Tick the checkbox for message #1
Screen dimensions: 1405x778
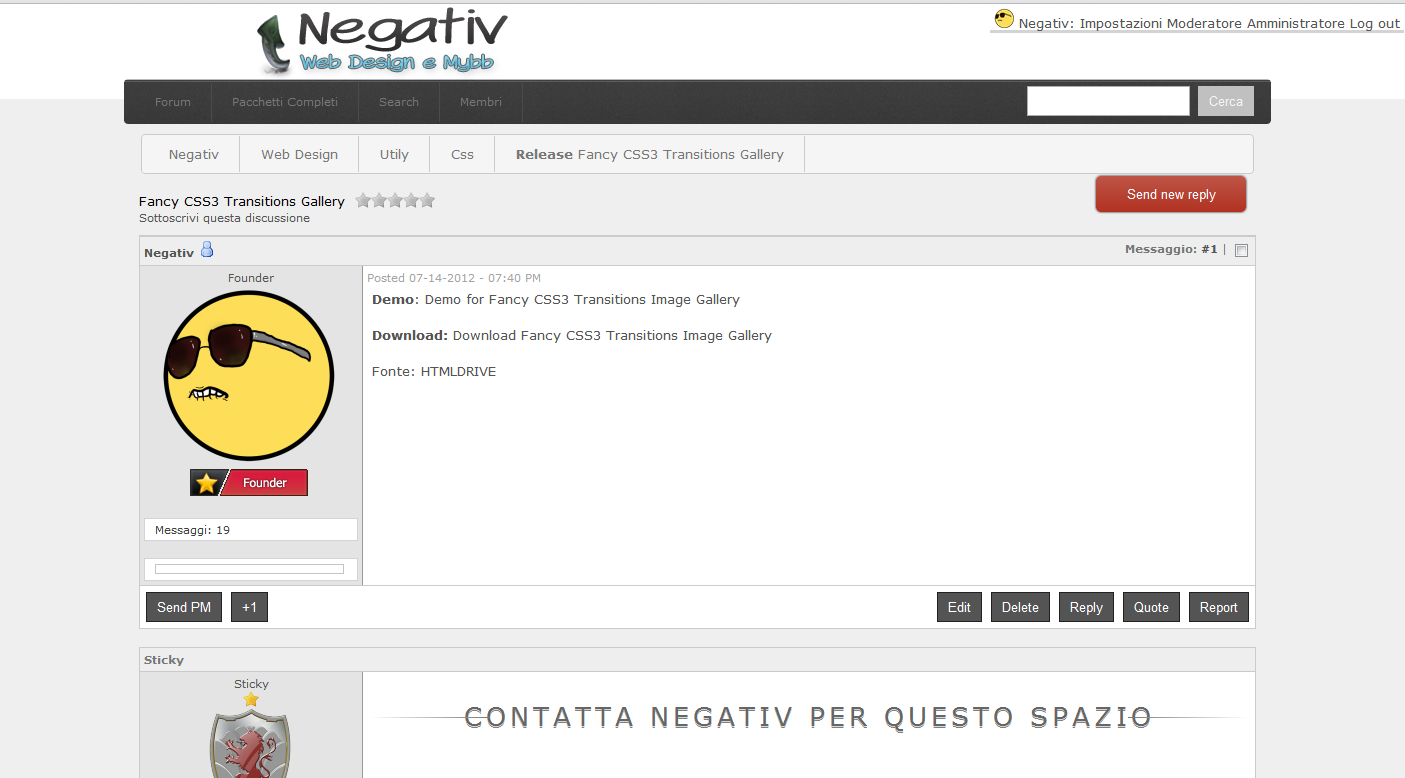(x=1241, y=251)
